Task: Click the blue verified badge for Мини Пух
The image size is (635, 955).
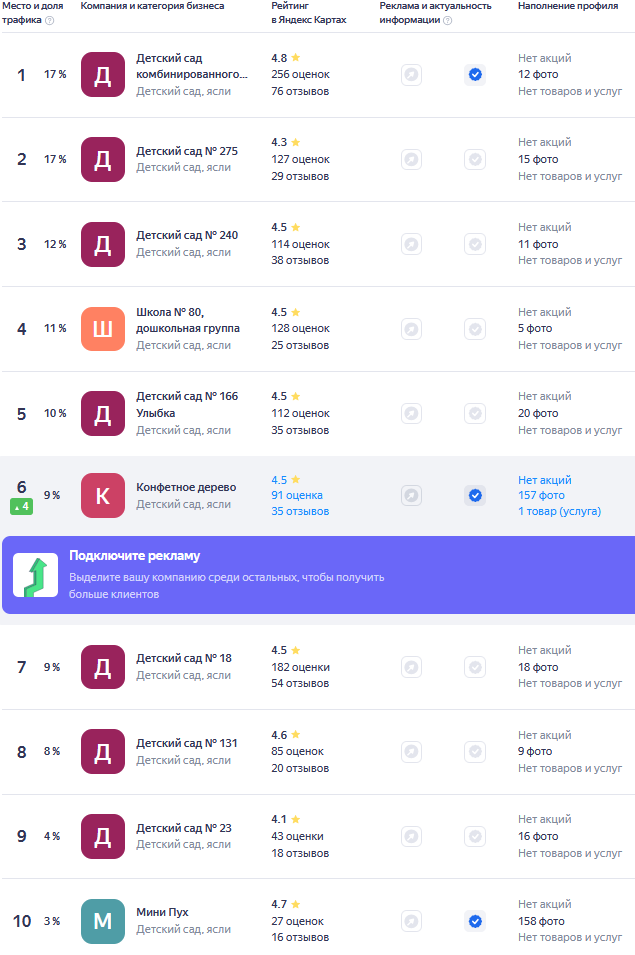Action: point(475,921)
